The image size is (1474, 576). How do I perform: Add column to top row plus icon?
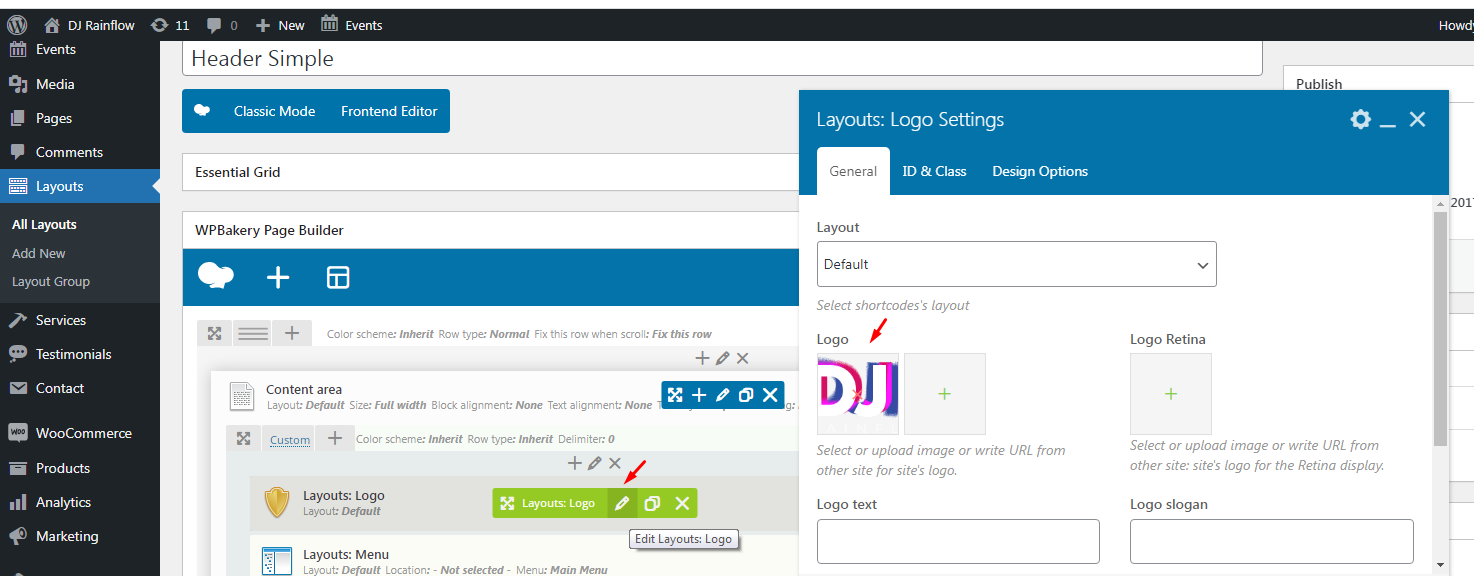pos(292,333)
